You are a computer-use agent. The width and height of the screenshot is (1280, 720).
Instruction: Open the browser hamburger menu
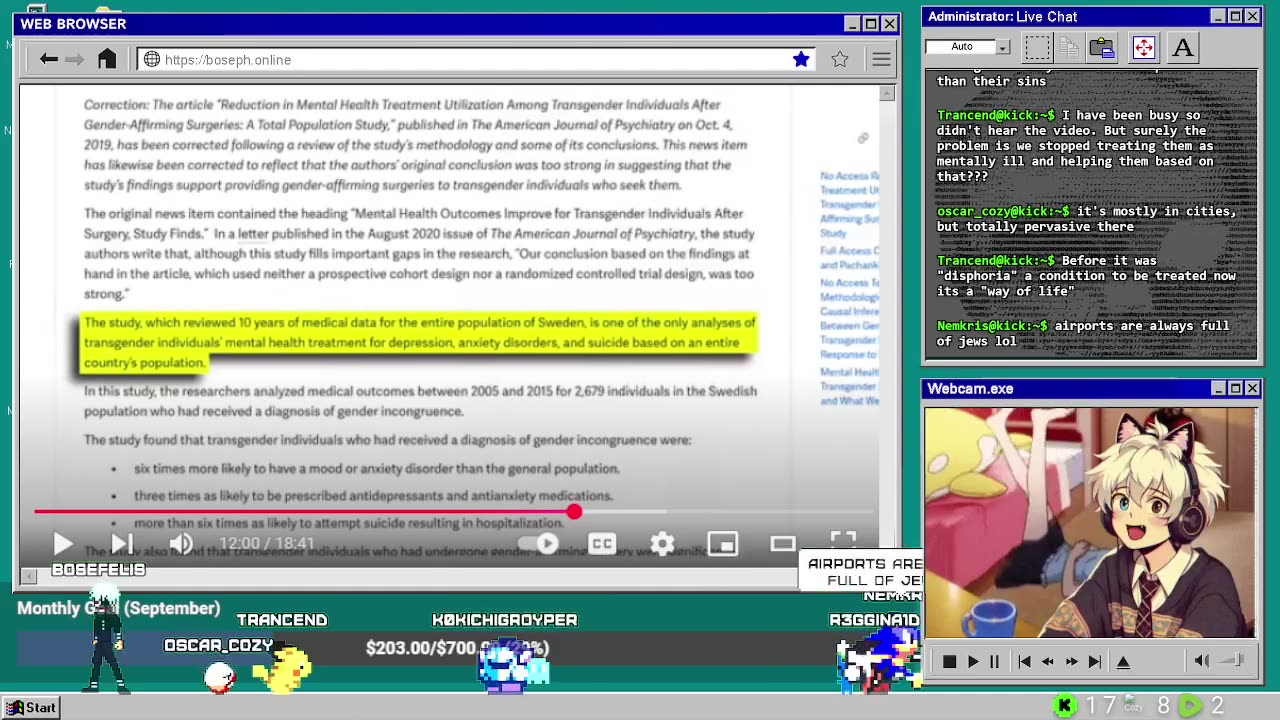881,60
